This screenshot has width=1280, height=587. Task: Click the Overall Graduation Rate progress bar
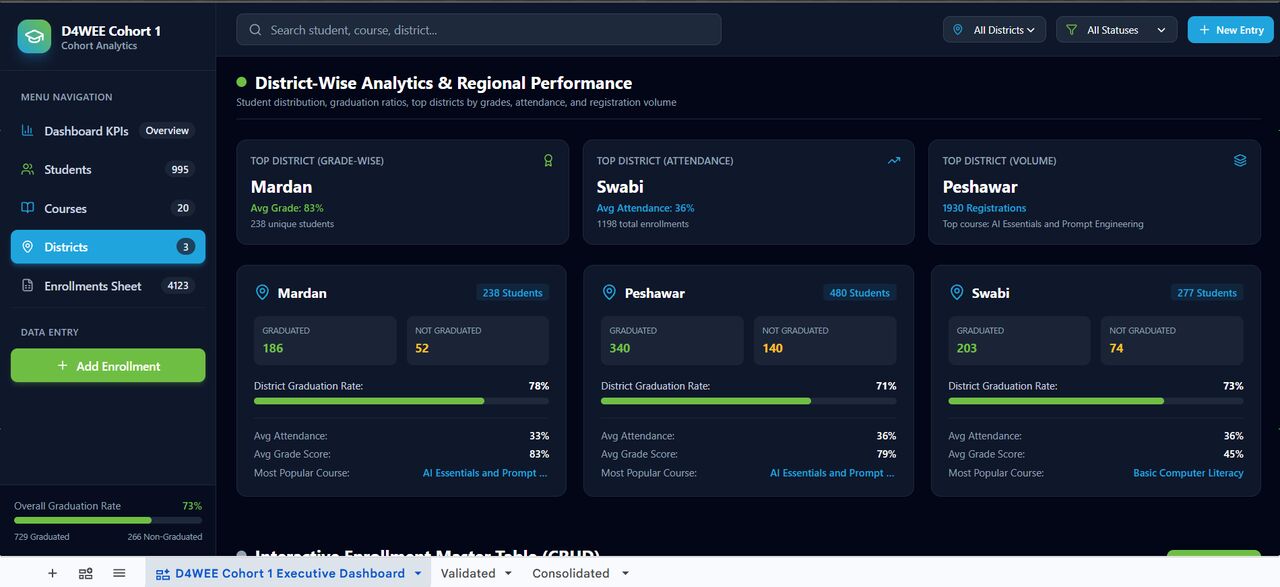[x=108, y=520]
